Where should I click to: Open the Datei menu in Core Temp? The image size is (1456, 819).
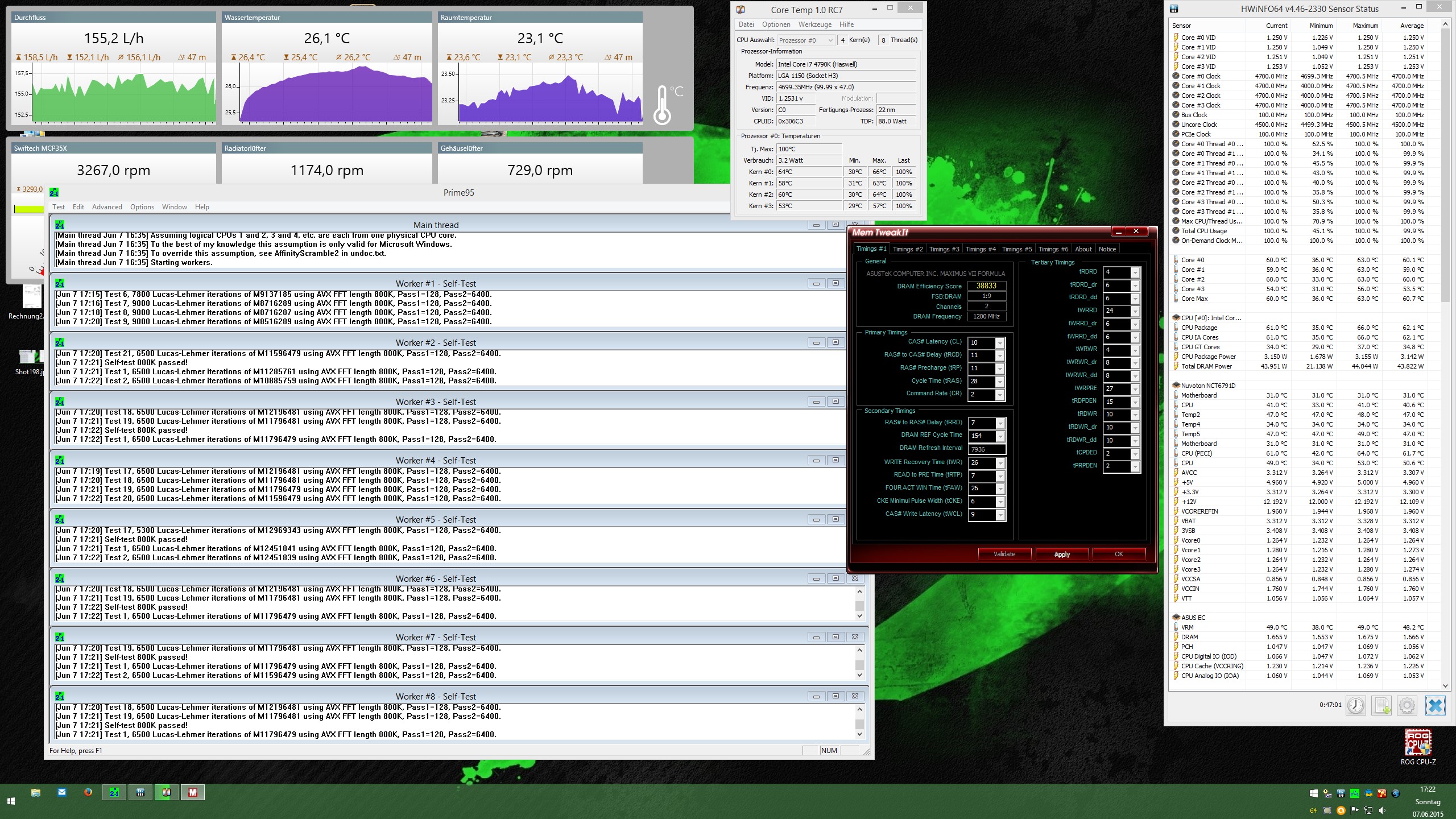pyautogui.click(x=746, y=24)
